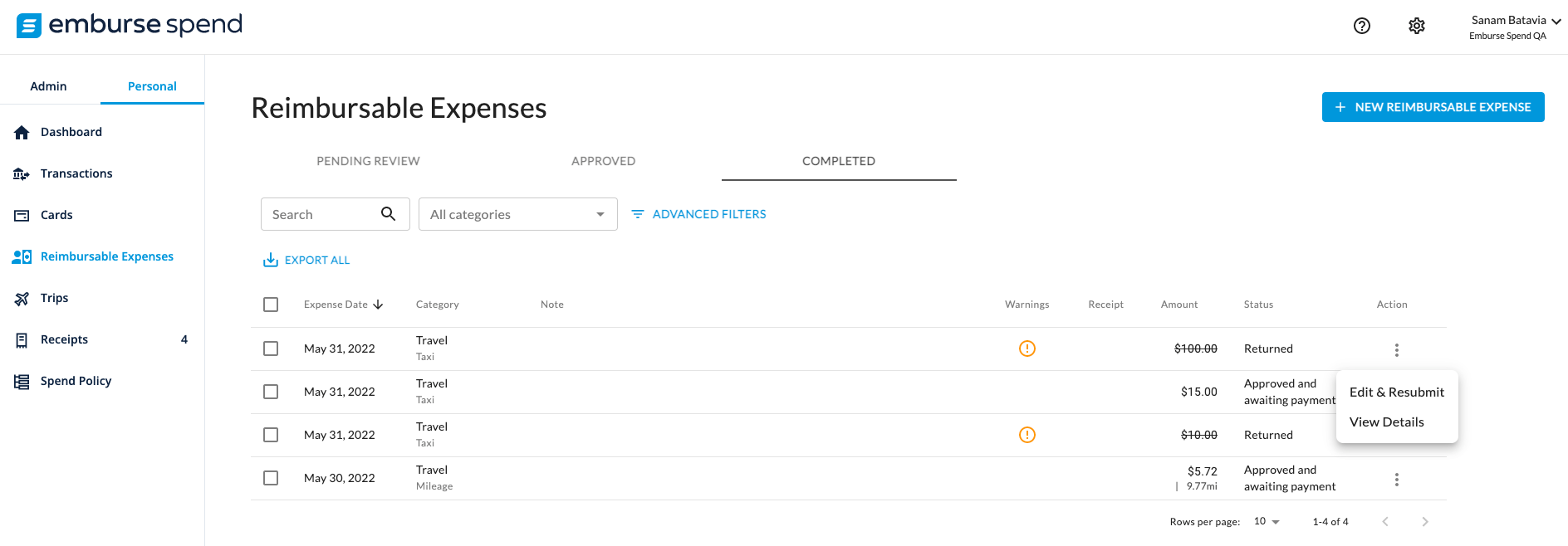Open the help question mark icon
This screenshot has width=1568, height=546.
[x=1362, y=26]
